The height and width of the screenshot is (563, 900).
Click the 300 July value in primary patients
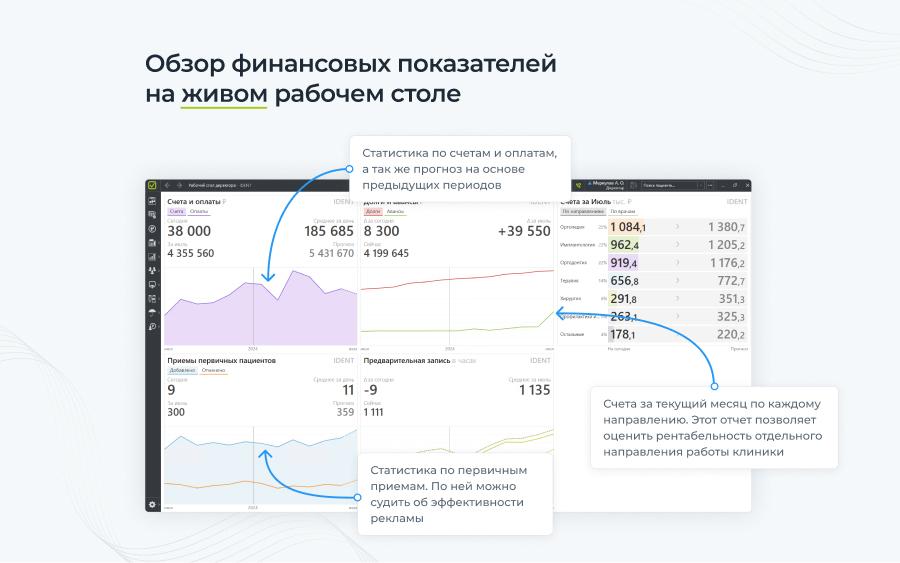(x=176, y=412)
